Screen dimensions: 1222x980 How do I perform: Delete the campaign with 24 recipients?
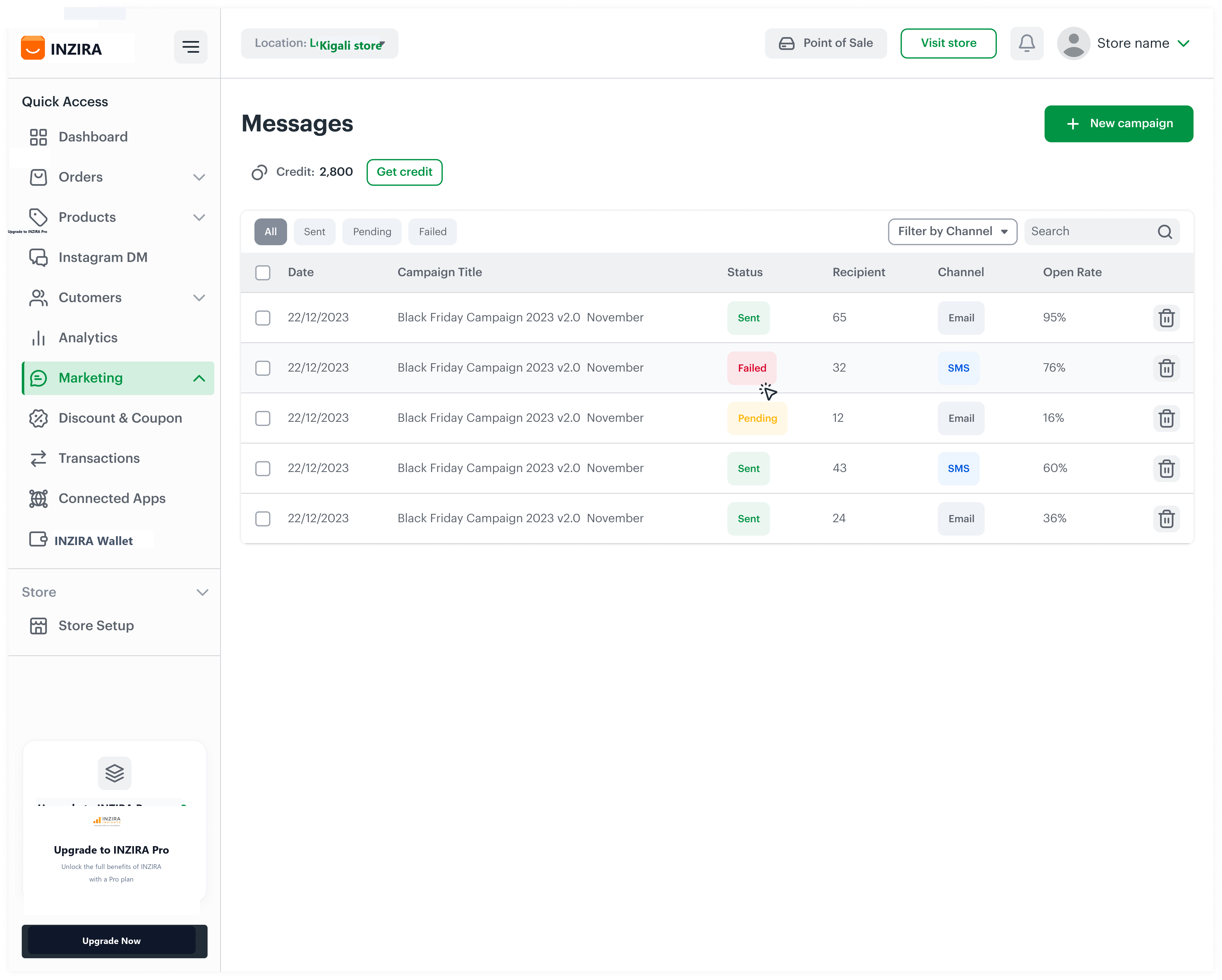tap(1166, 519)
